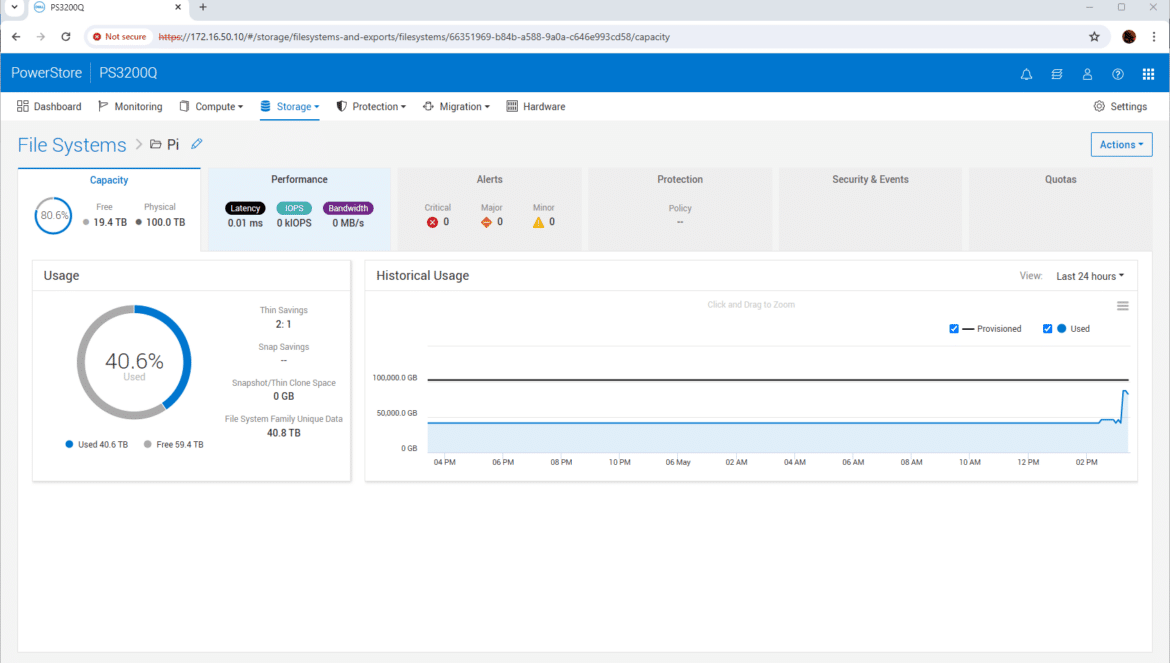Click the Free 19.4 TB value

coord(110,222)
